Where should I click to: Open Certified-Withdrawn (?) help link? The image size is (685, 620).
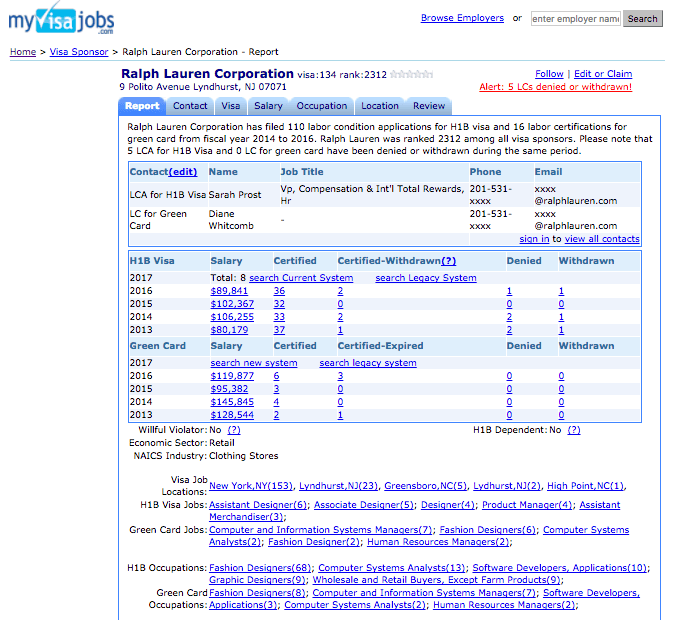point(448,261)
